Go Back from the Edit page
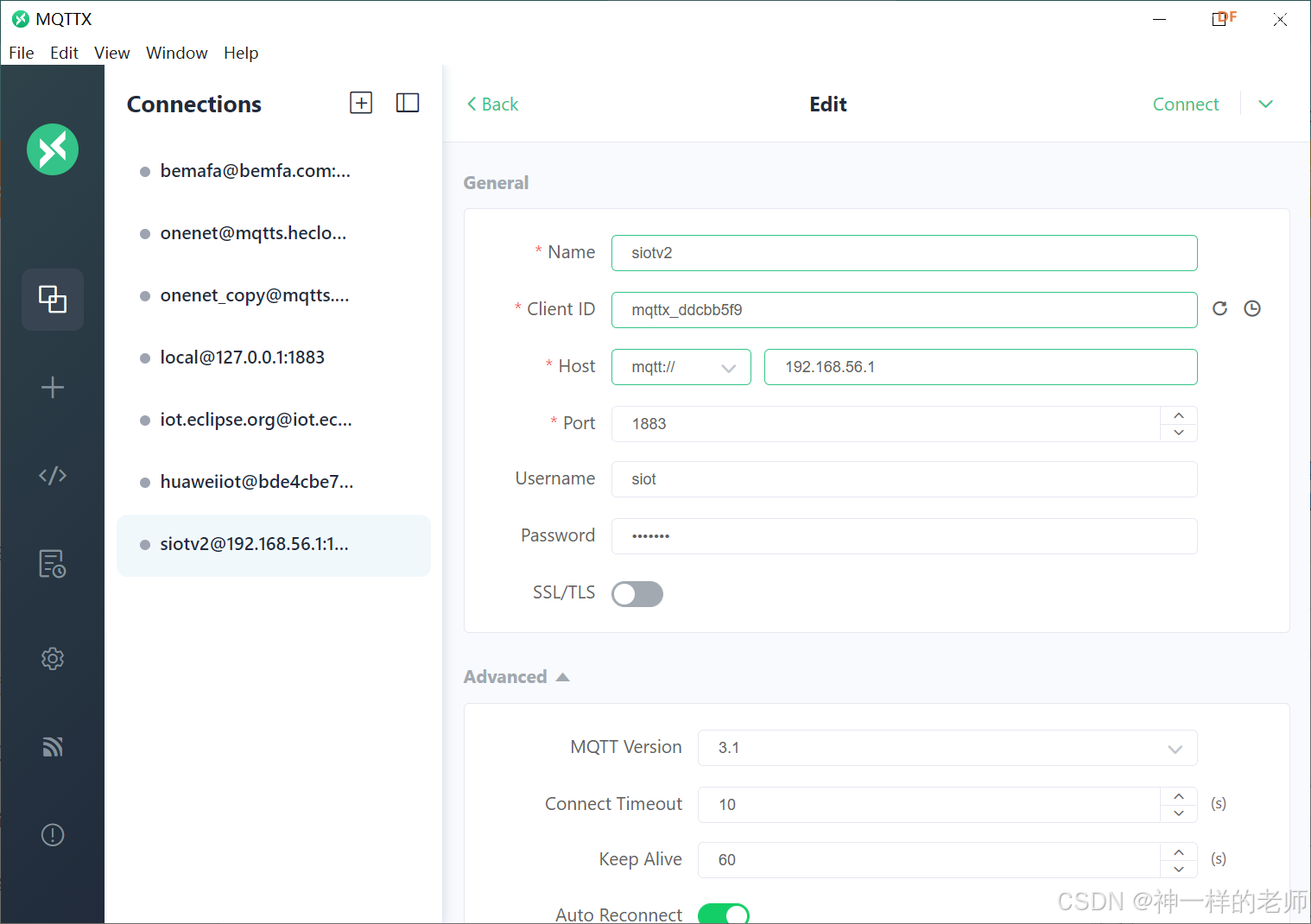 pos(492,104)
